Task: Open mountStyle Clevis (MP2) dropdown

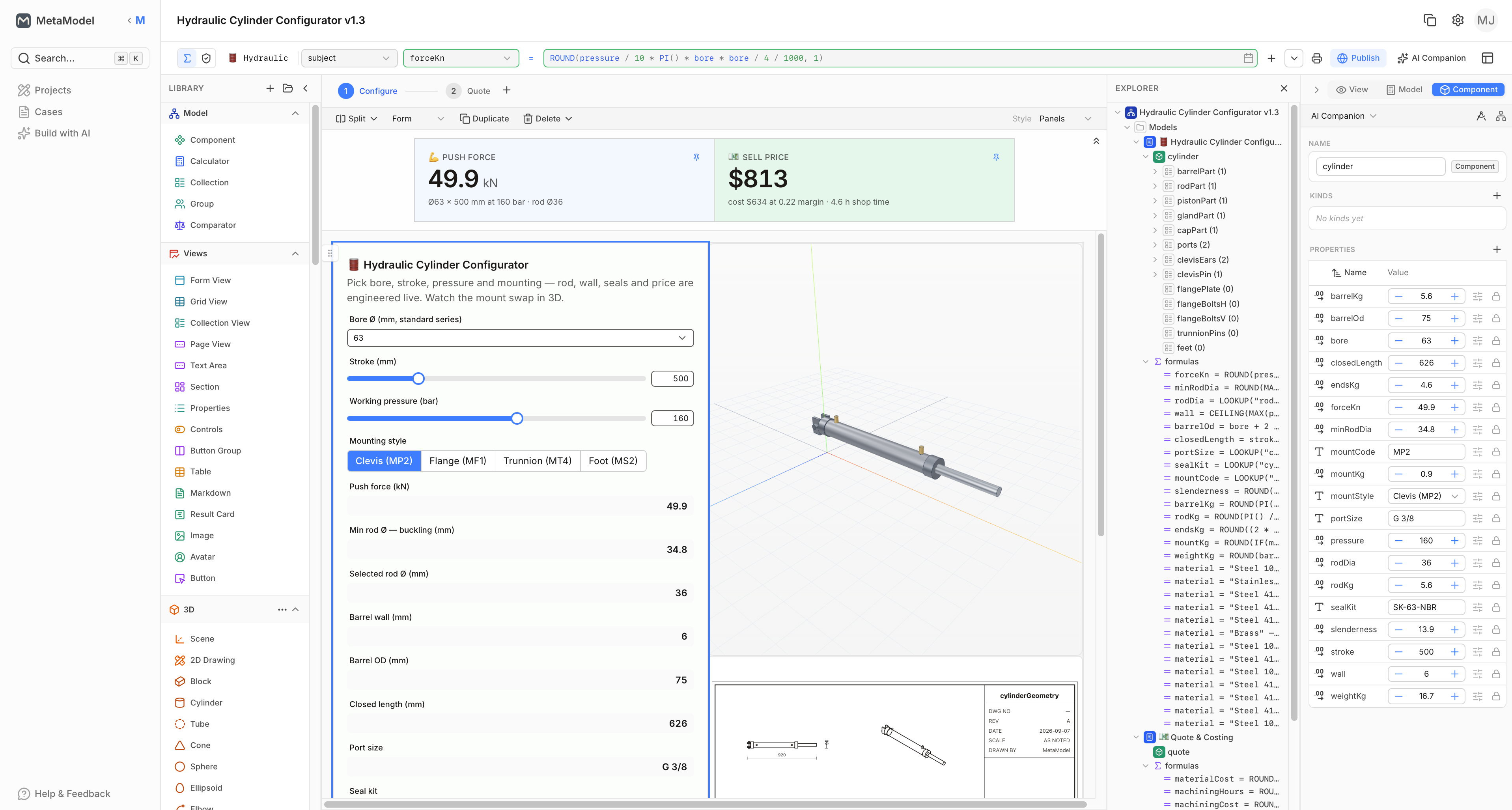Action: [x=1426, y=496]
